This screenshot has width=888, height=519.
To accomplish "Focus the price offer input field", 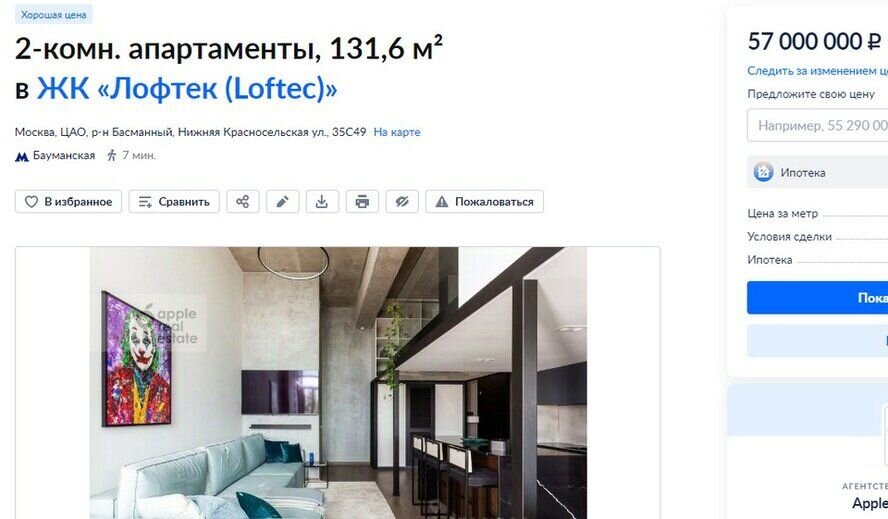I will pyautogui.click(x=817, y=125).
